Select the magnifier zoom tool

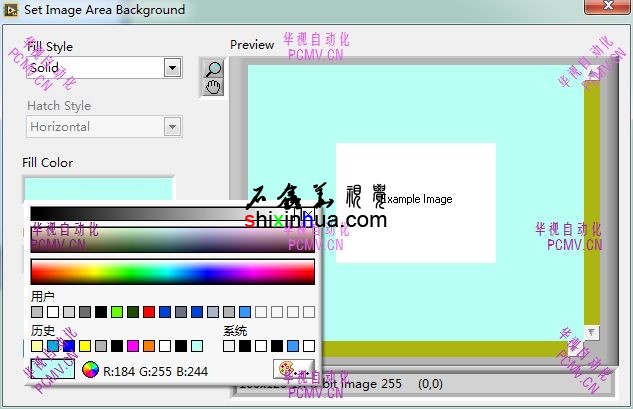(212, 69)
